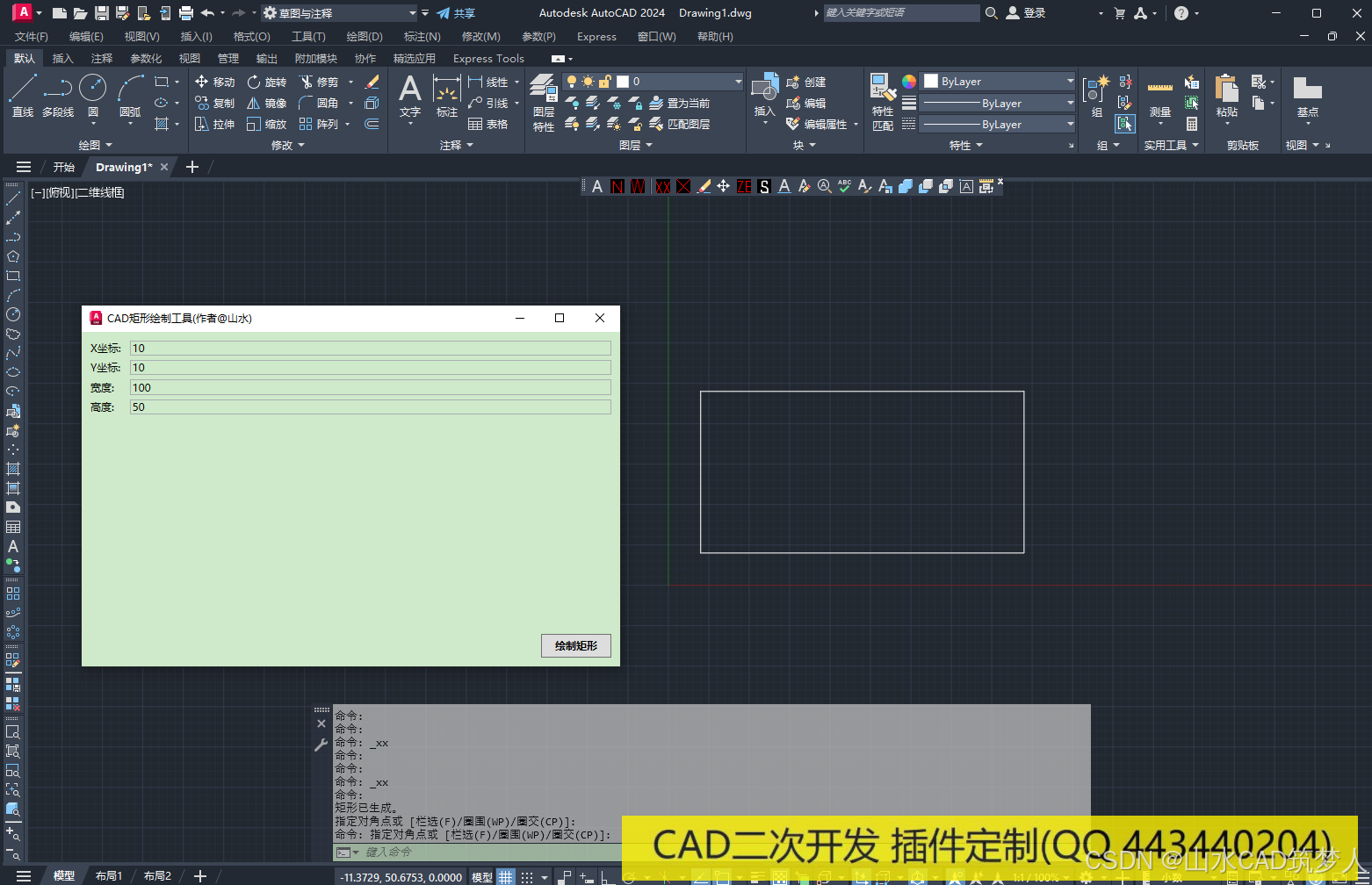
Task: Open the 文件(F) menu
Action: [32, 36]
